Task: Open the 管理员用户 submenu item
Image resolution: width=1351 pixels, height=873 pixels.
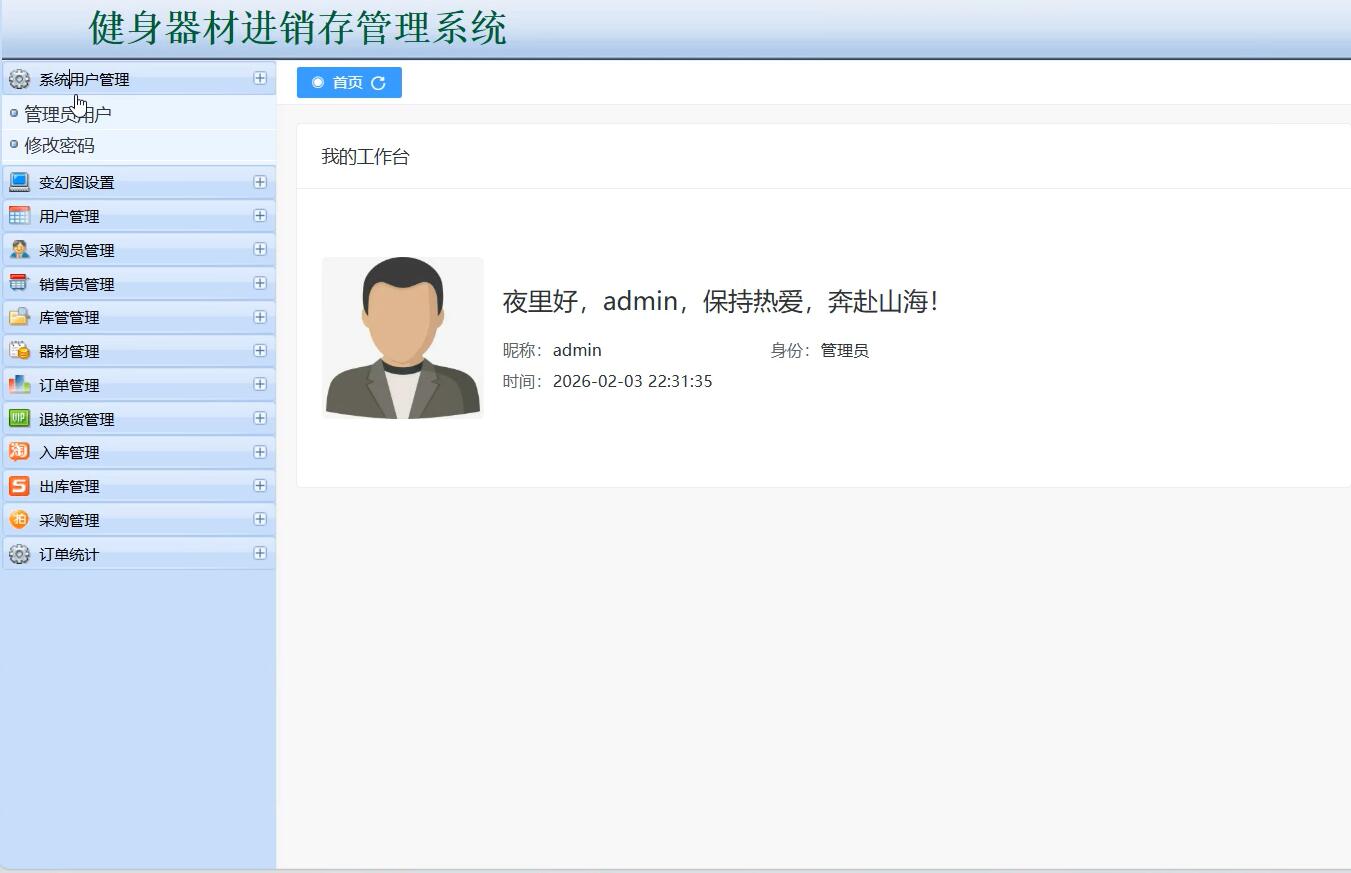Action: (68, 114)
